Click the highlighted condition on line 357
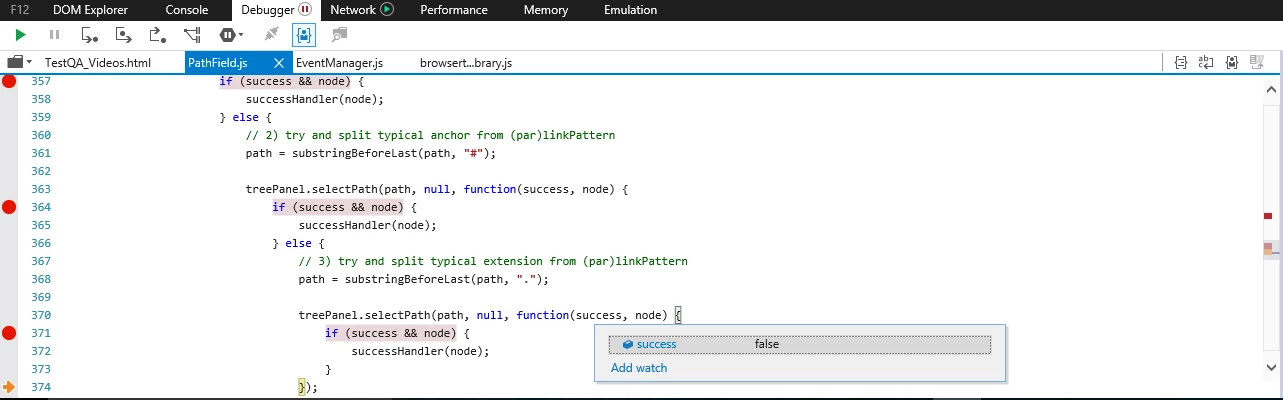 [284, 81]
